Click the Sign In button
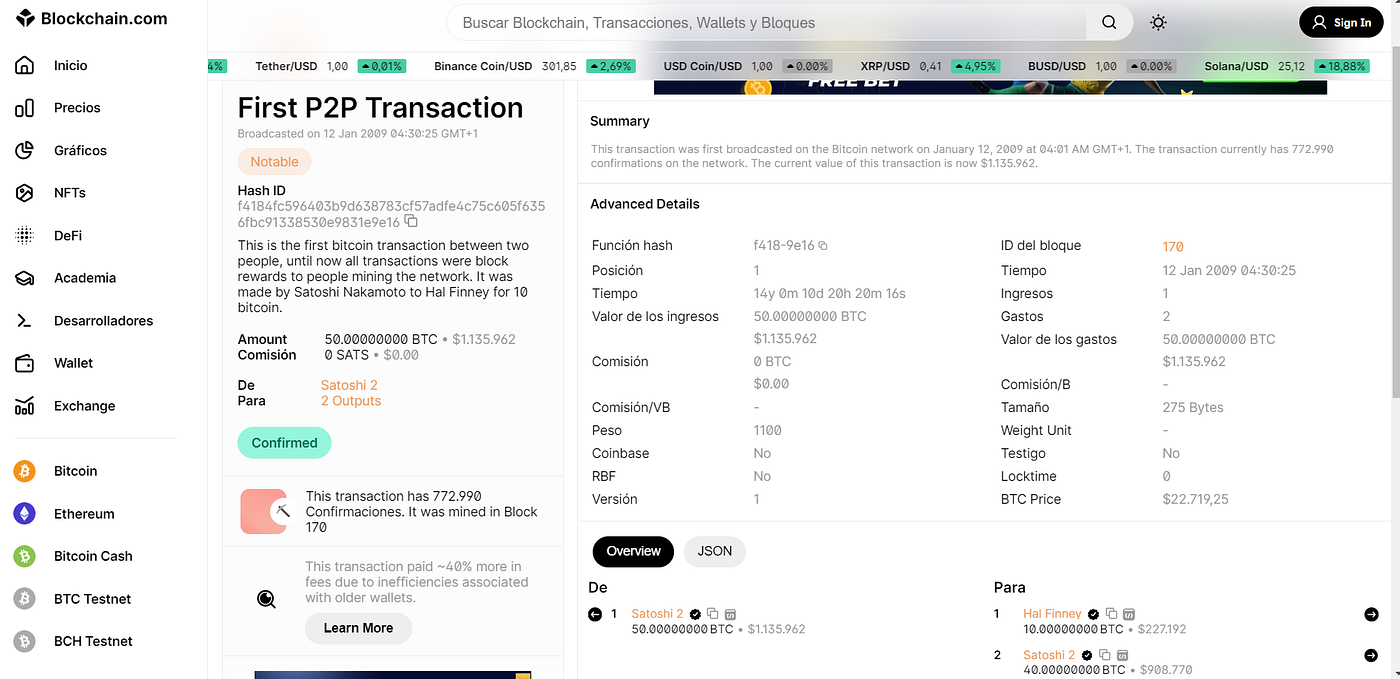Viewport: 1400px width, 679px height. 1341,22
